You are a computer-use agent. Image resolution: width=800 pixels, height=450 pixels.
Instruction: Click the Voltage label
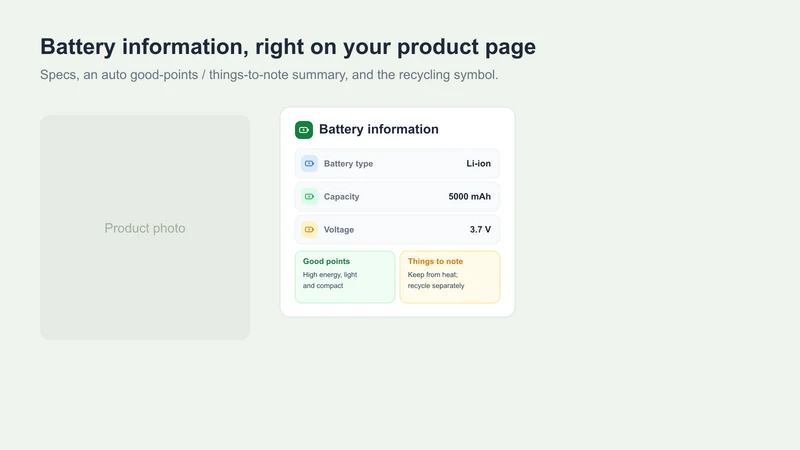(339, 230)
